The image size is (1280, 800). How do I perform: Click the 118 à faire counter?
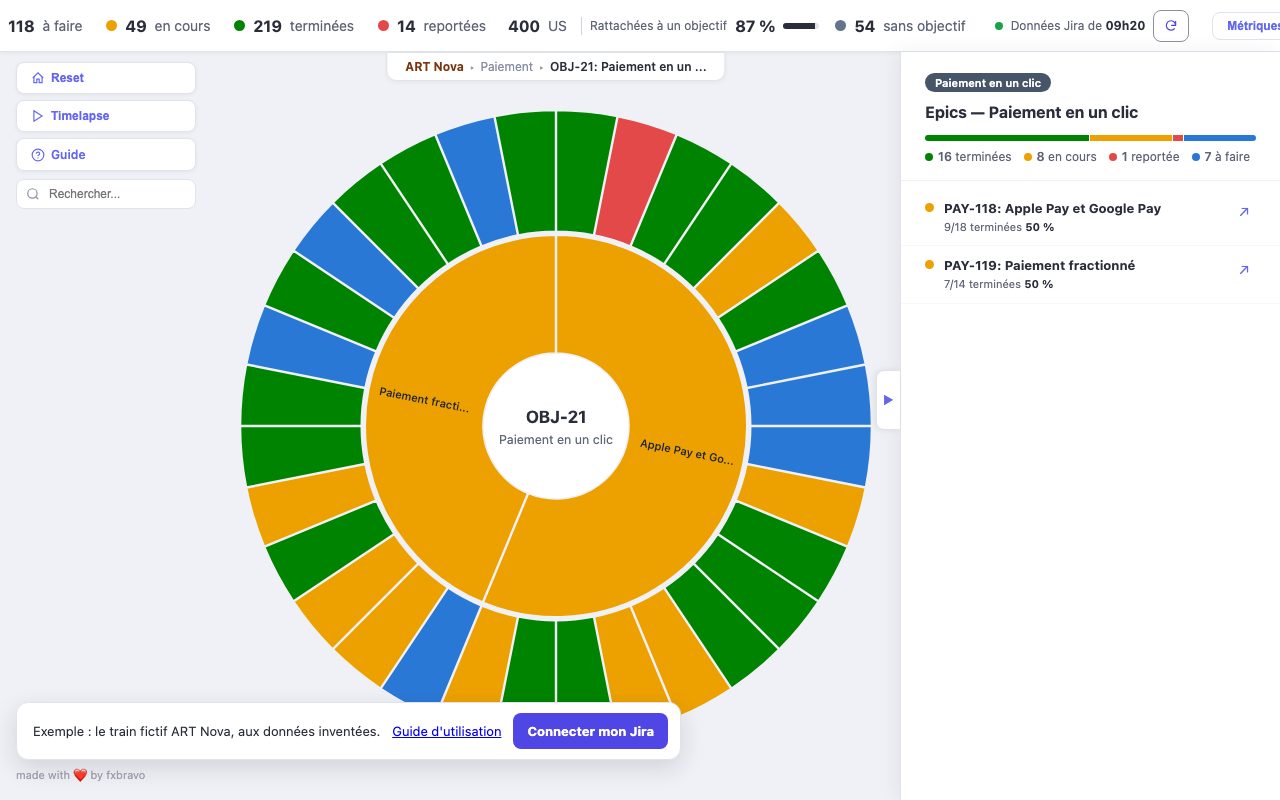(45, 26)
